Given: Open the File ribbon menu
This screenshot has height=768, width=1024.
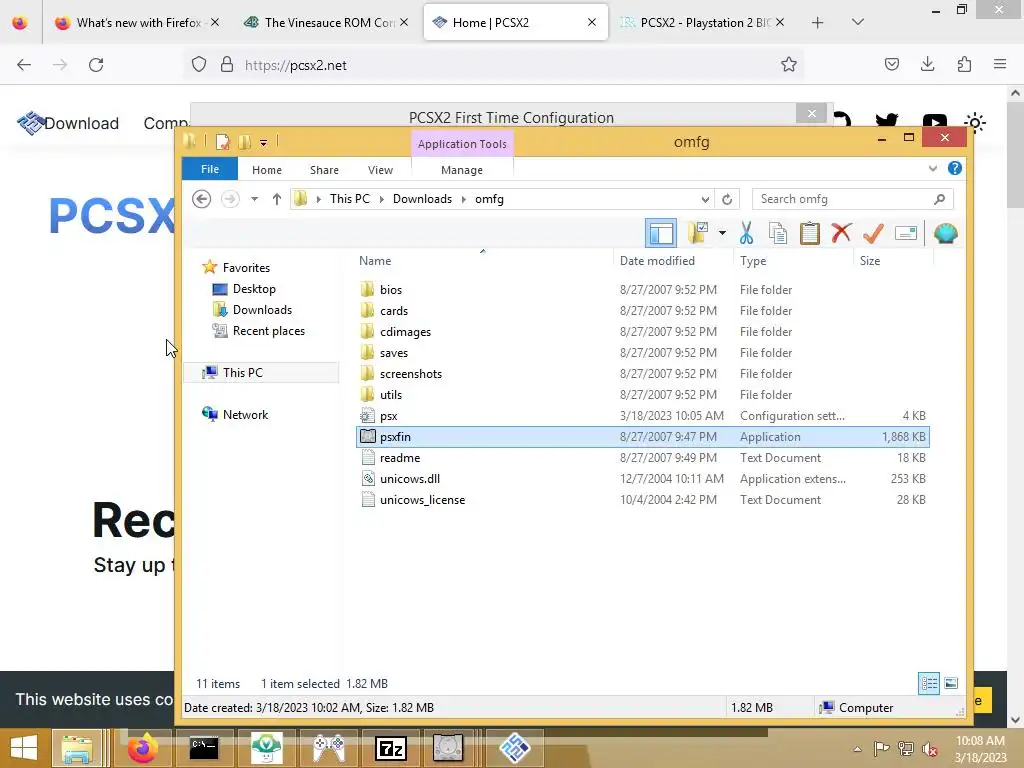Looking at the screenshot, I should tap(210, 169).
